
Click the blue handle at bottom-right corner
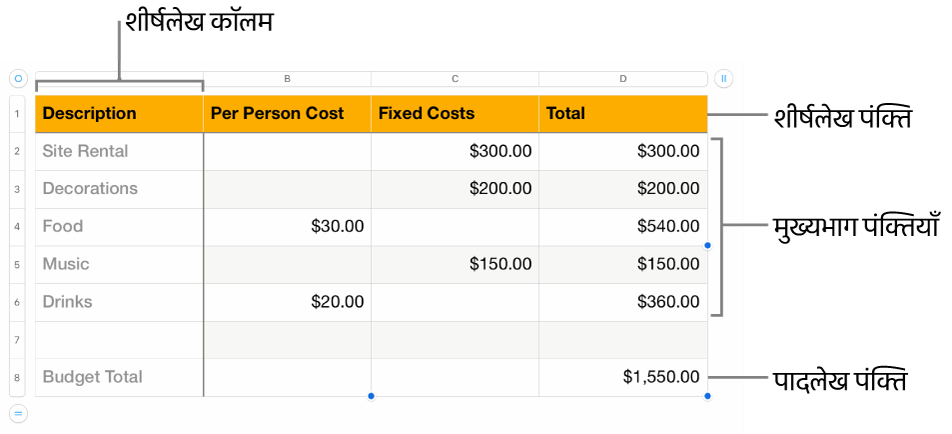pos(708,397)
